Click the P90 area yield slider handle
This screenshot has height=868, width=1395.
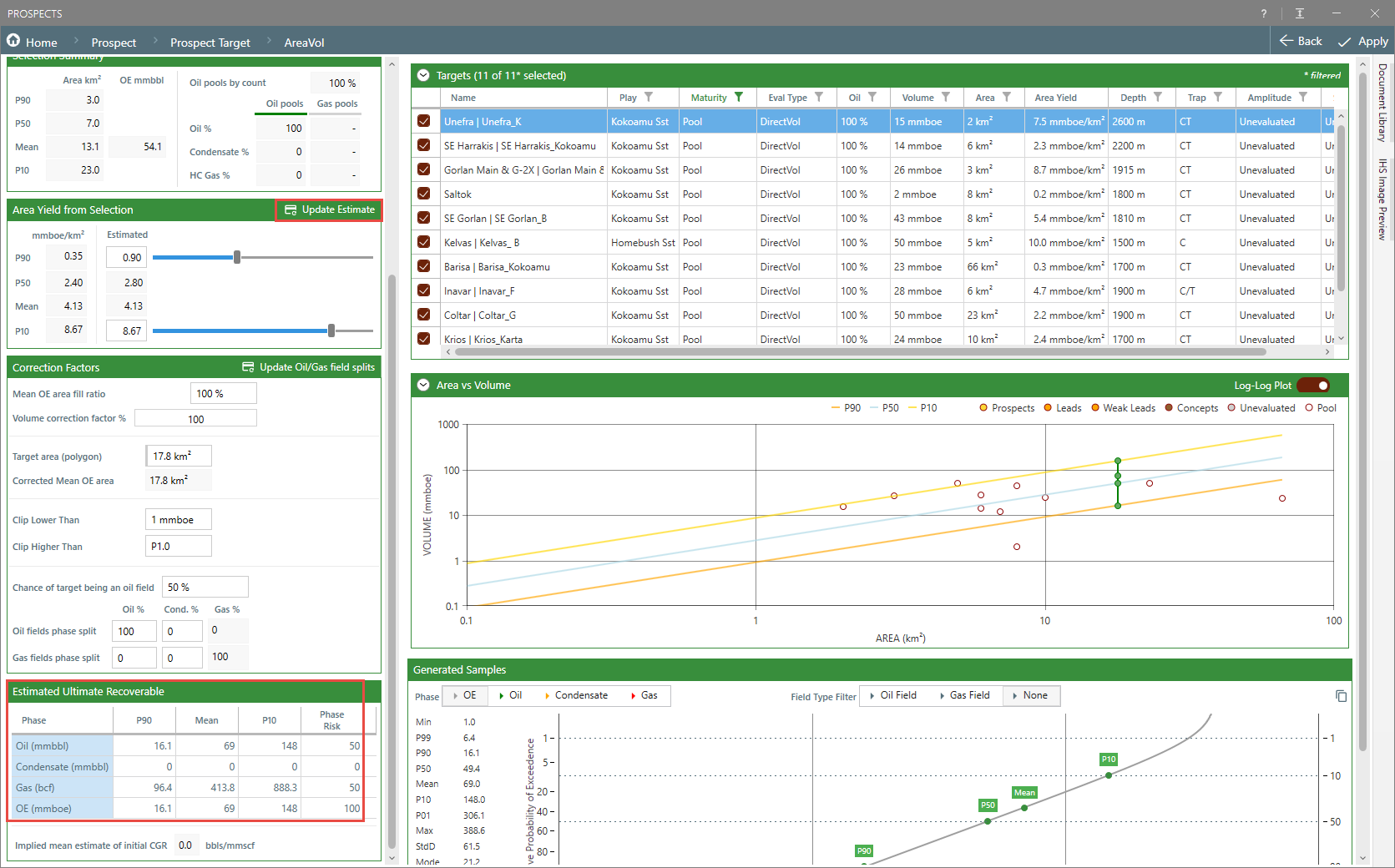click(x=237, y=257)
